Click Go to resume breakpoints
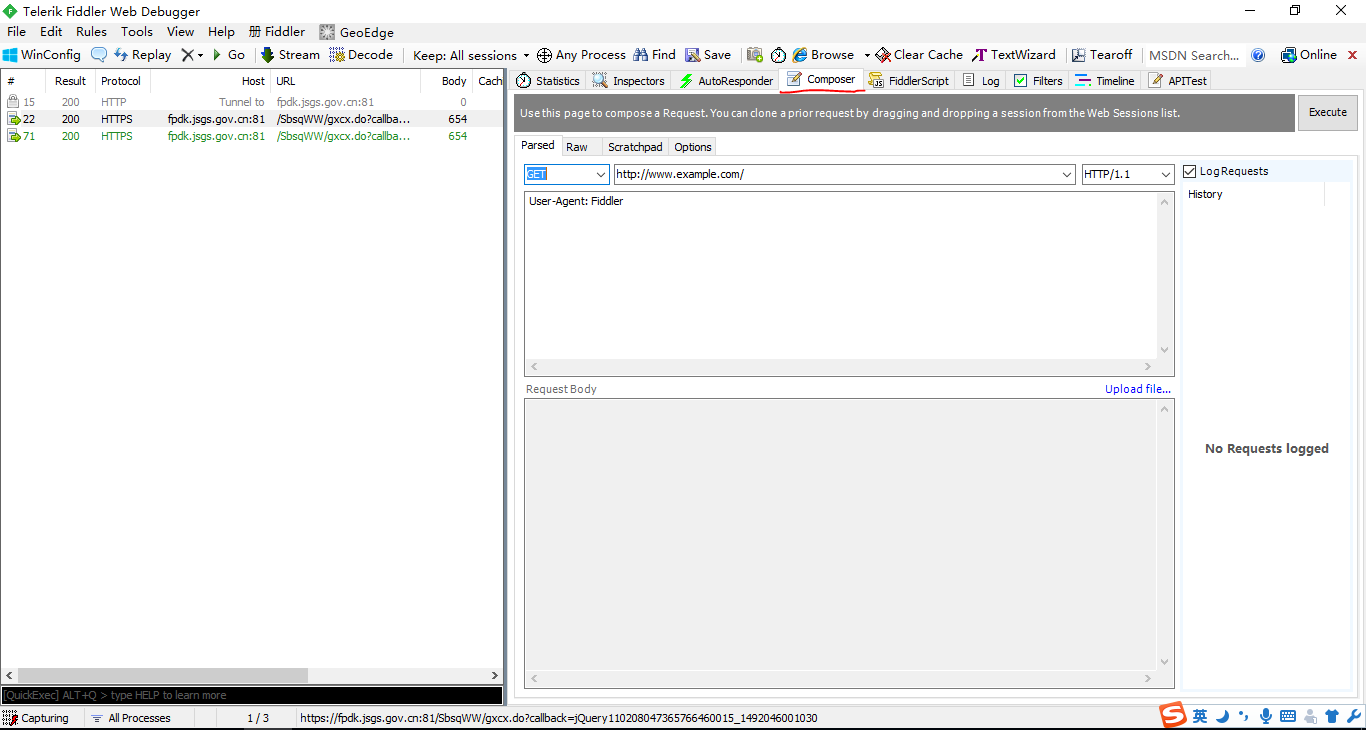 (228, 55)
